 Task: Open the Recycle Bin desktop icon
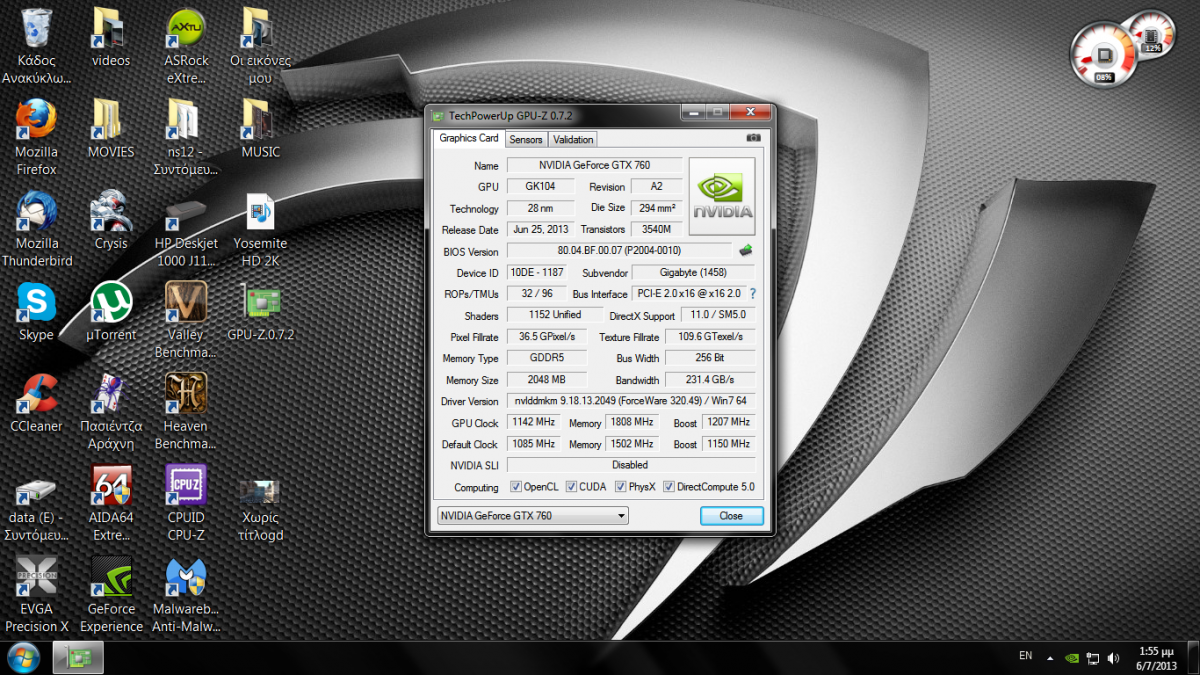pos(36,46)
